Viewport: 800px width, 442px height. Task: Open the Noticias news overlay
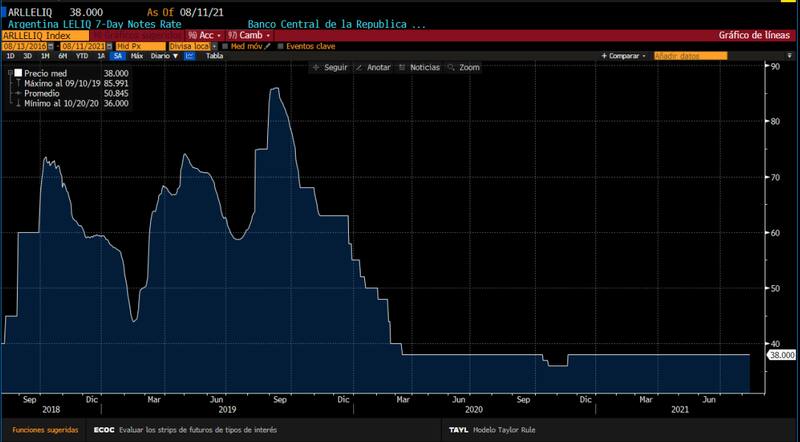[421, 67]
